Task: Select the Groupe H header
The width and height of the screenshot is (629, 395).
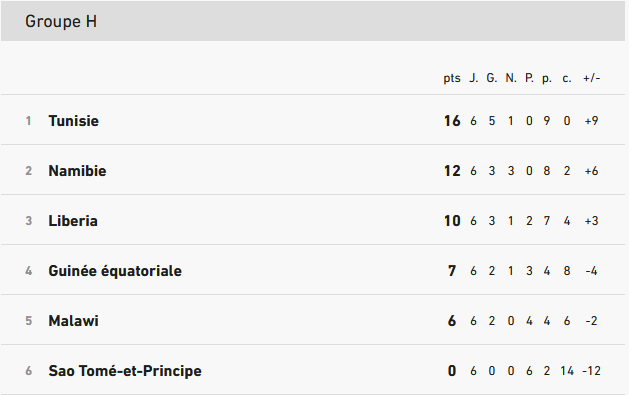Action: click(61, 21)
